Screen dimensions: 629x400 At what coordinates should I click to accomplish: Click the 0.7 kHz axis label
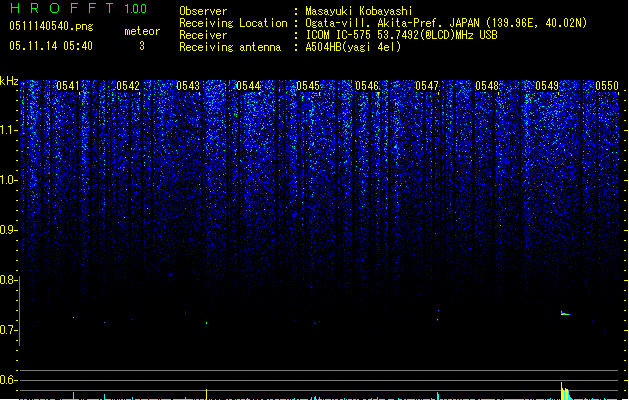8,330
